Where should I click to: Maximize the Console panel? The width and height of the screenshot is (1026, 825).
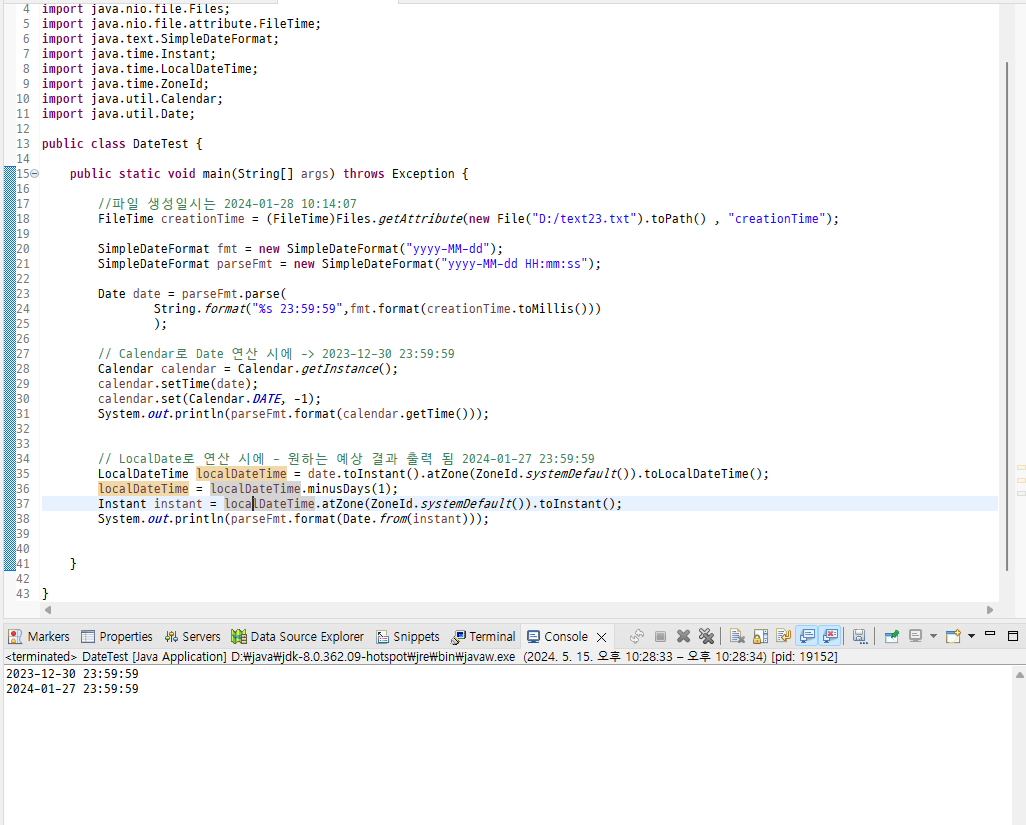pyautogui.click(x=1013, y=635)
